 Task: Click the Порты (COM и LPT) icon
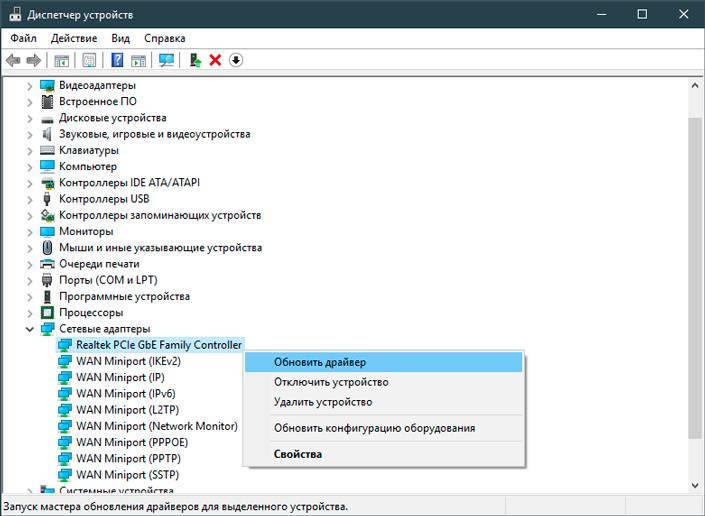(47, 280)
